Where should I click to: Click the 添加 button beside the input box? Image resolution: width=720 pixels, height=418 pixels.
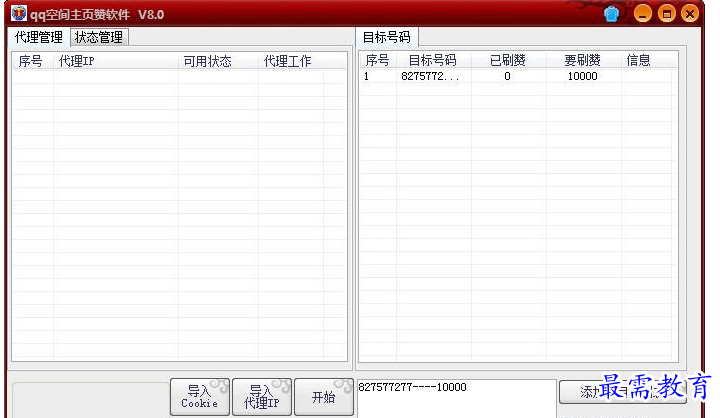(622, 391)
